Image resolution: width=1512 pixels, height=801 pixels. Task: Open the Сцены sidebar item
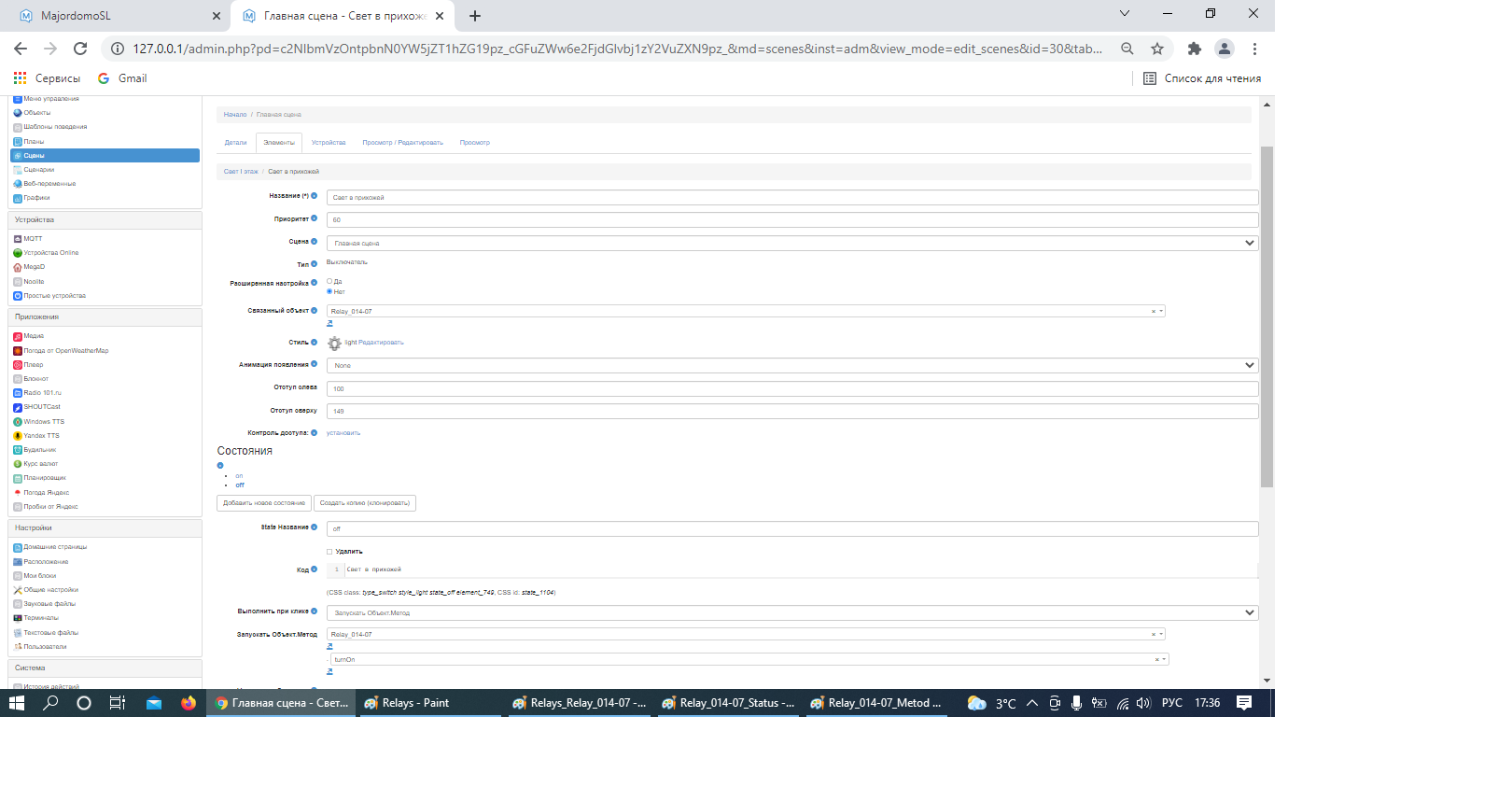click(x=105, y=156)
